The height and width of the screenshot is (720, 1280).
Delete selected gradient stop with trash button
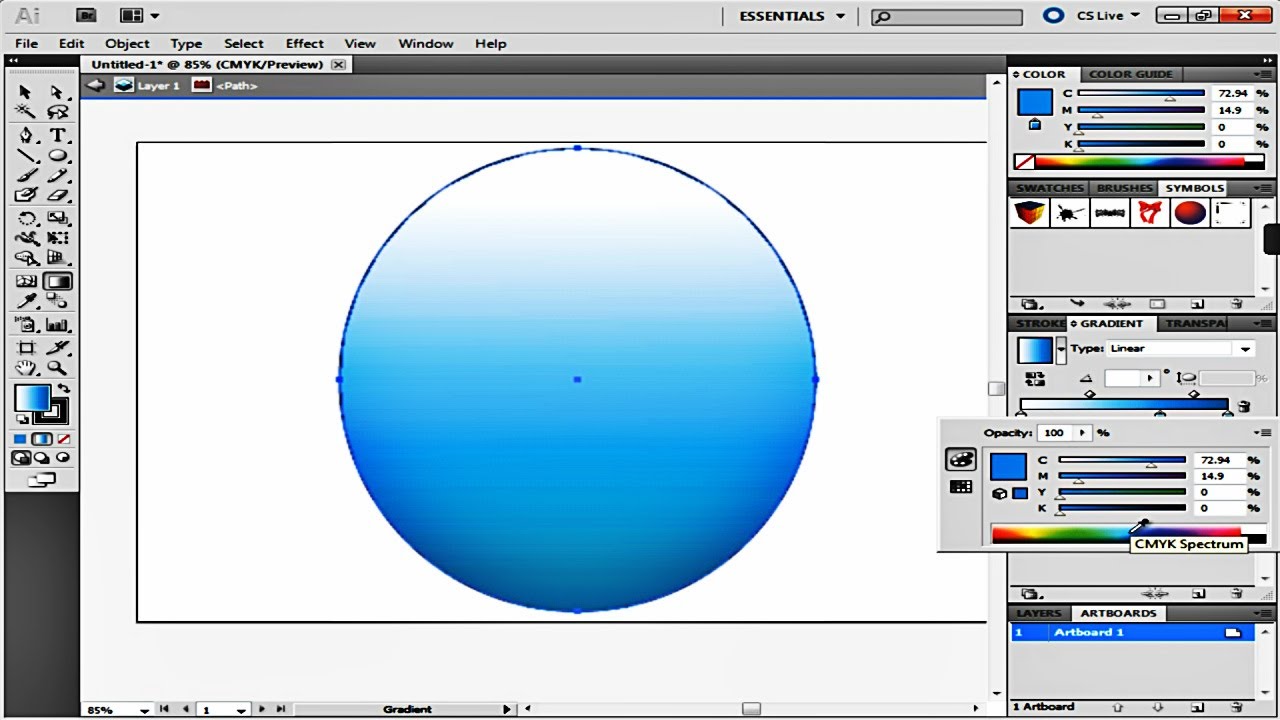point(1243,406)
